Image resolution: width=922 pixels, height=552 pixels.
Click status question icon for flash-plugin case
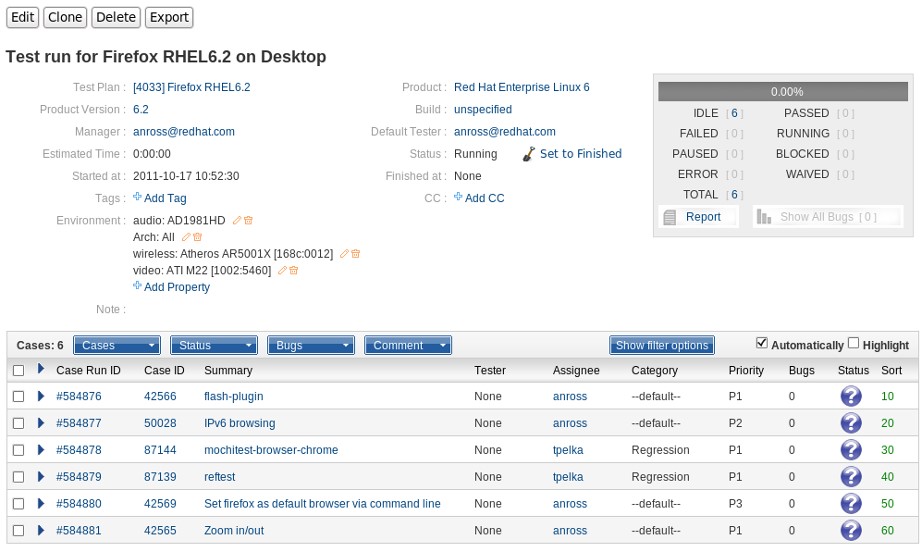pos(851,396)
